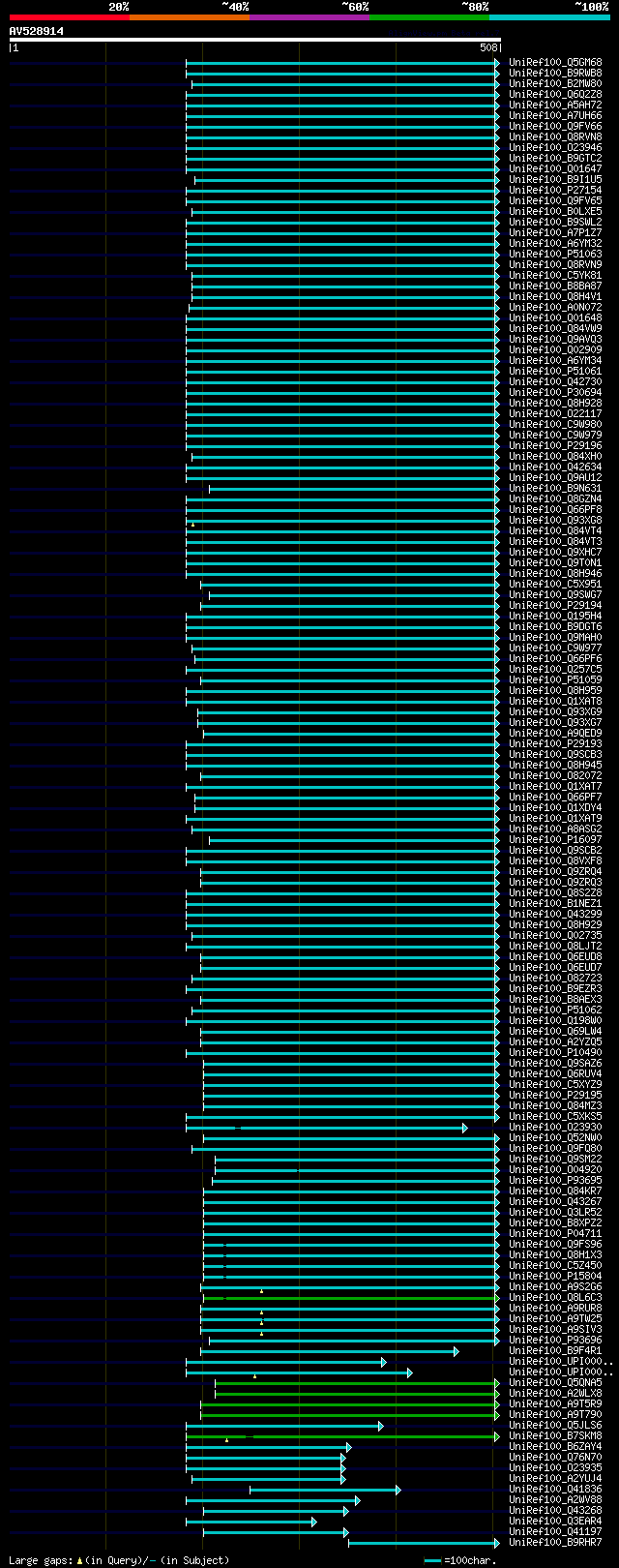The image size is (619, 1568).
Task: Open hit UniRef100_P29194
Action: point(555,606)
